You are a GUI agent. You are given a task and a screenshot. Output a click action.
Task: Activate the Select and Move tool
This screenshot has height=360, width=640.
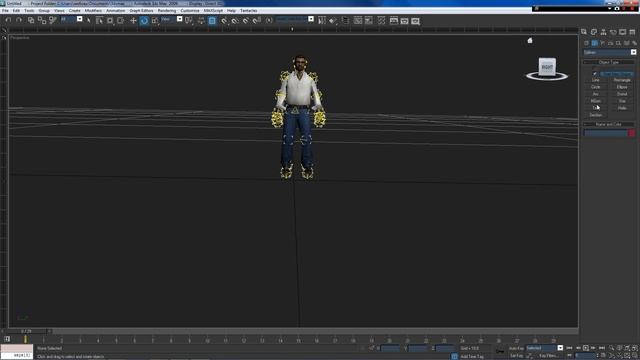(x=133, y=20)
